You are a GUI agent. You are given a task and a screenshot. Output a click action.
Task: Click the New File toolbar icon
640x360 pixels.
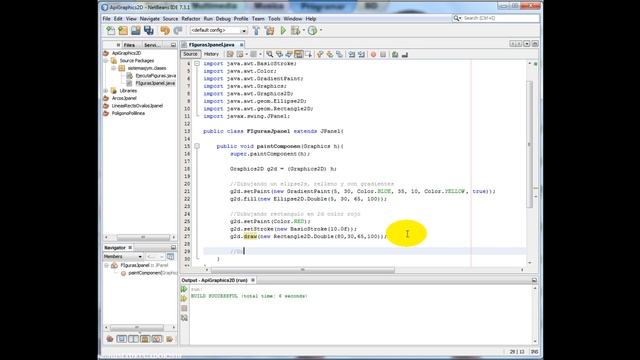[110, 31]
